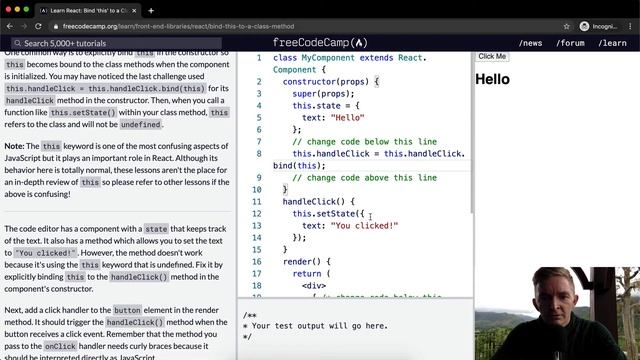
Task: Click comment '// change code below this line'
Action: tap(364, 142)
